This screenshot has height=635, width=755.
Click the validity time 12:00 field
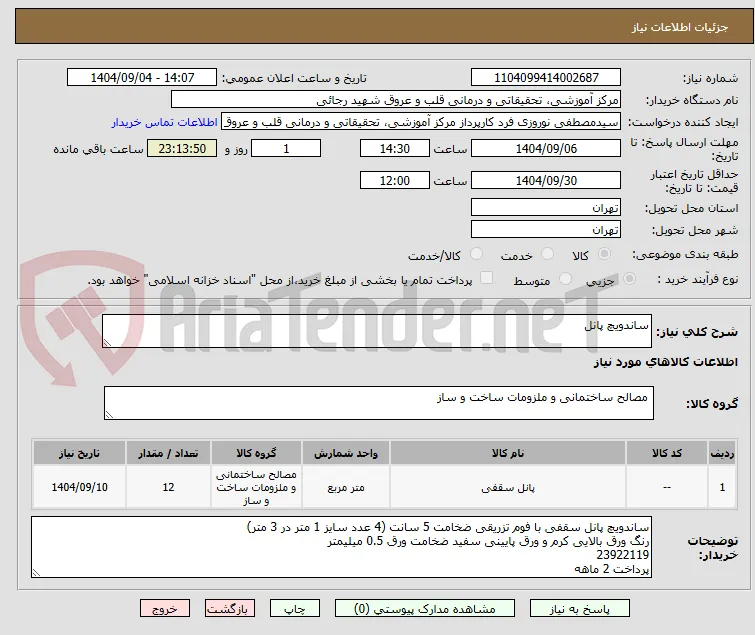[x=394, y=180]
